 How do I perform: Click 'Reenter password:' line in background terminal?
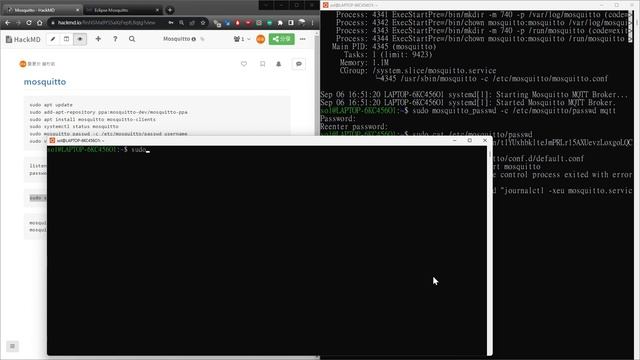tap(354, 127)
